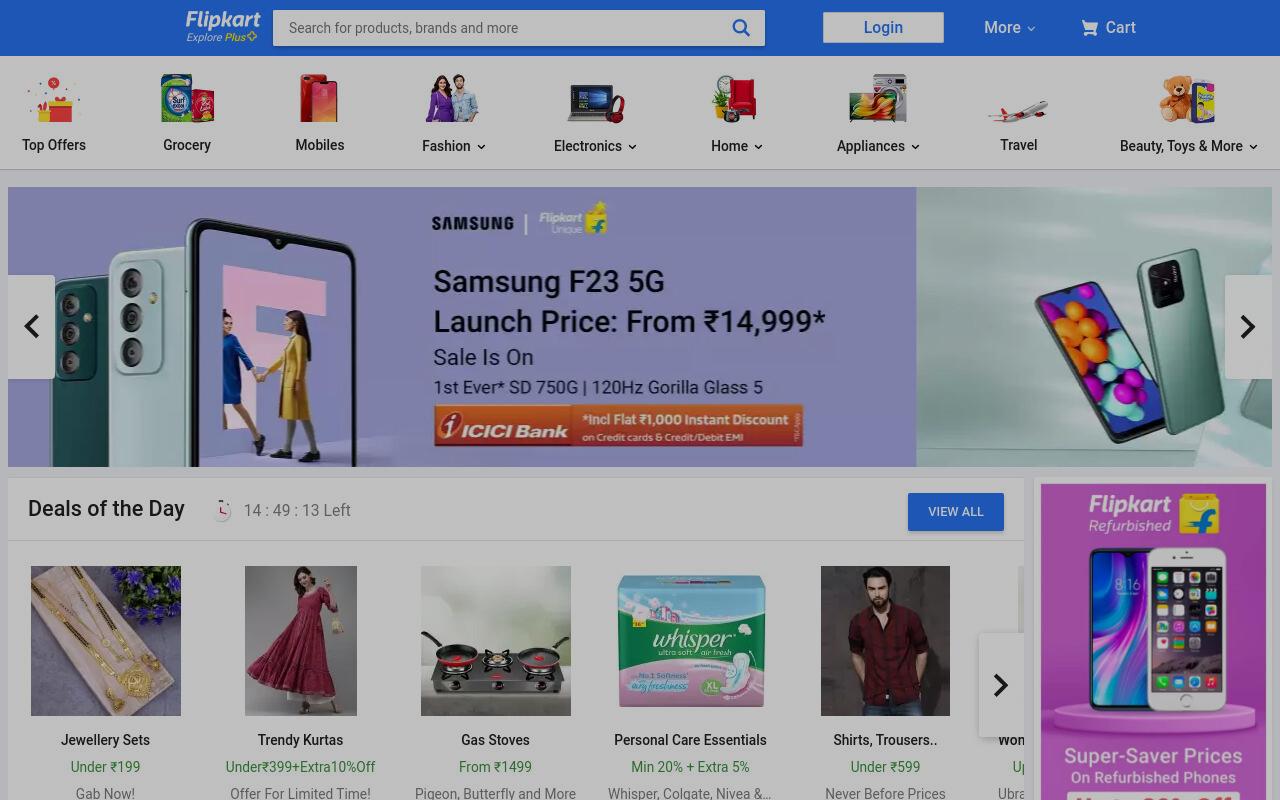Click the Grocery label
Screen dimensions: 1280x800
click(x=187, y=145)
